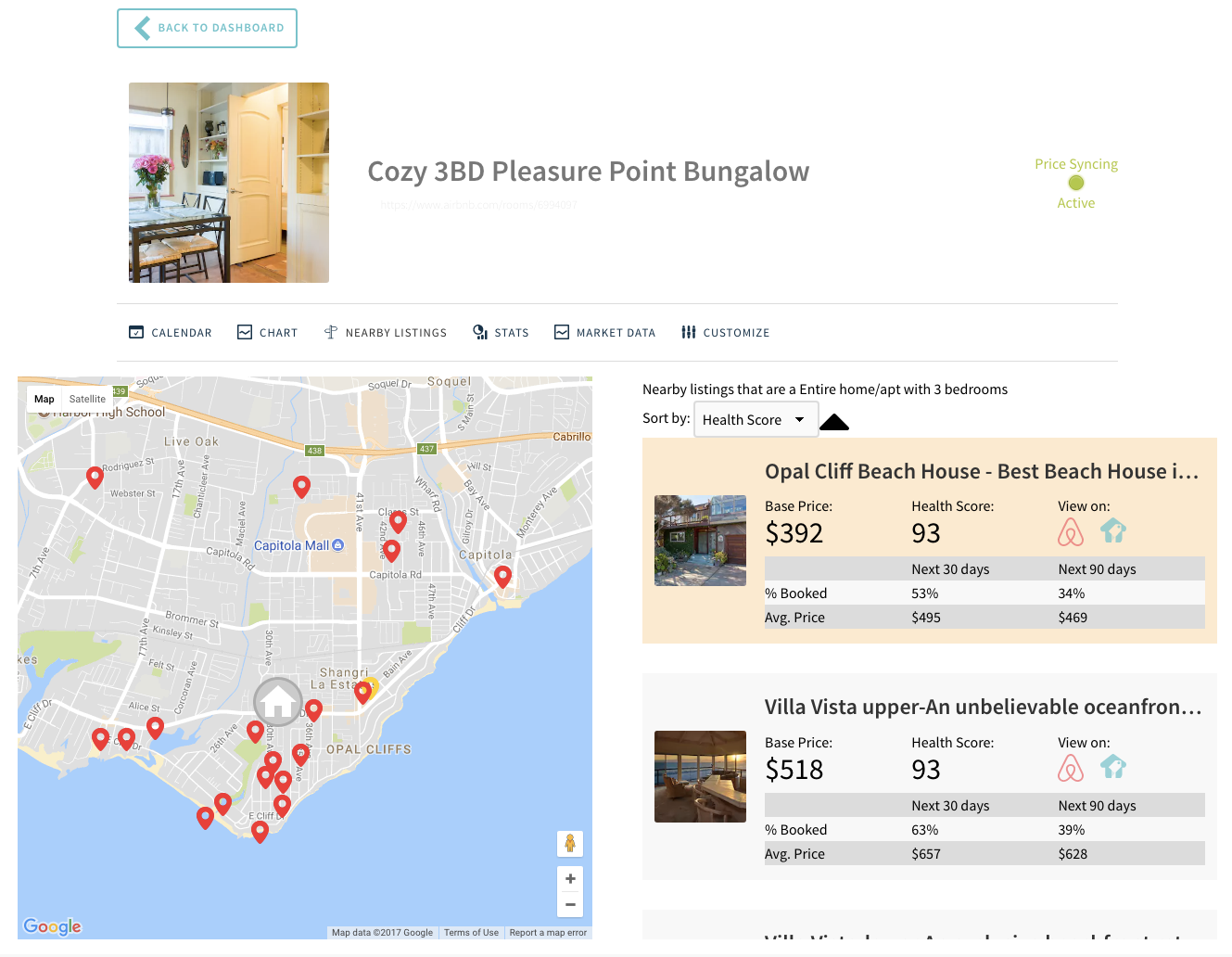View Opal Cliff listing on HomeAway
Image resolution: width=1232 pixels, height=957 pixels.
(x=1112, y=531)
